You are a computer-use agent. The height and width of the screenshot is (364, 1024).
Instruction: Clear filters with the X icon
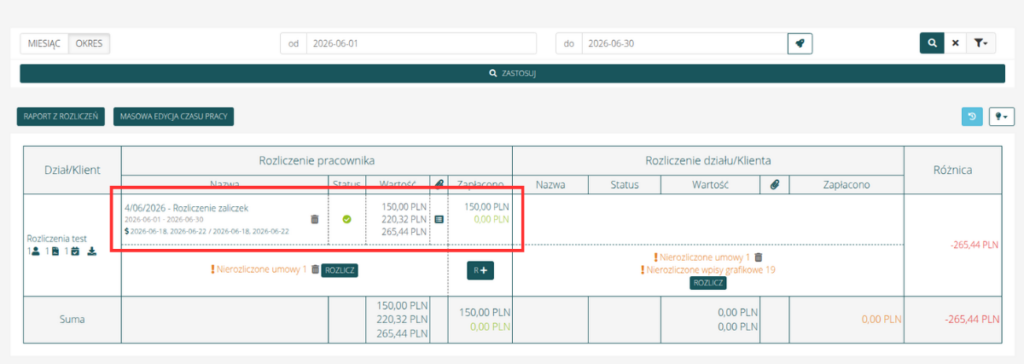point(955,43)
